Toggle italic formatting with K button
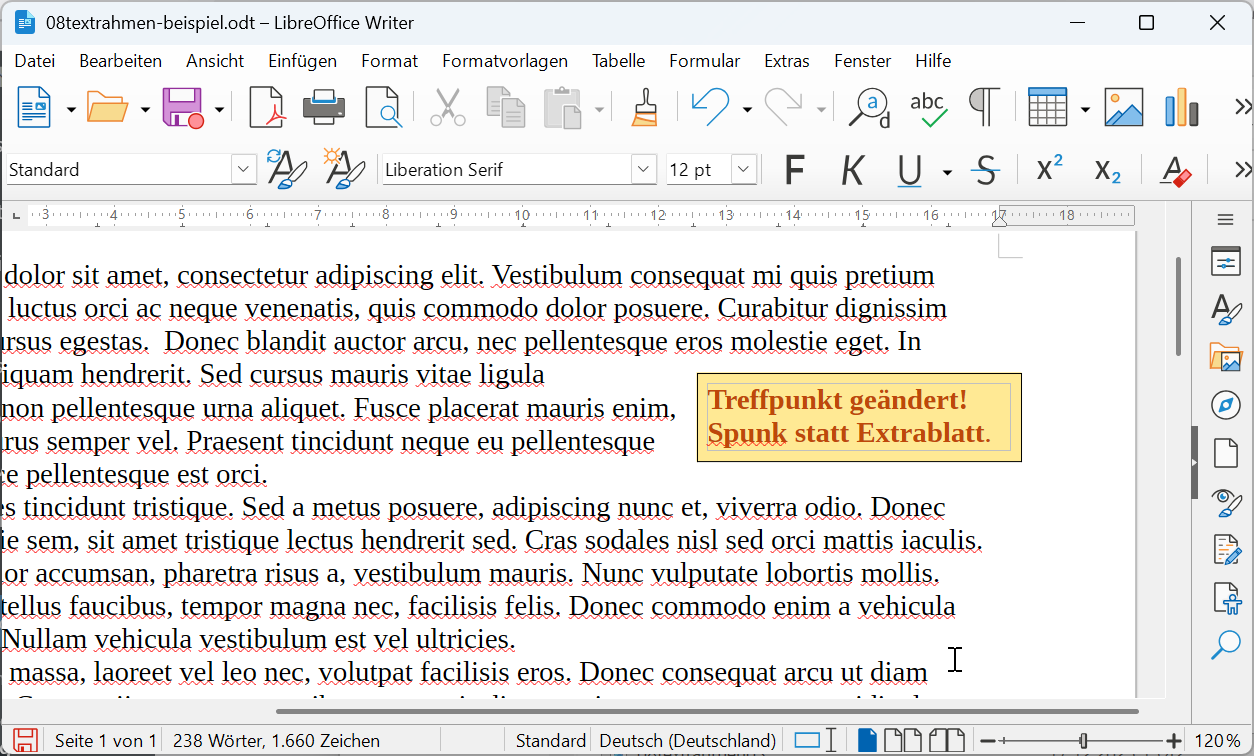 coord(852,171)
